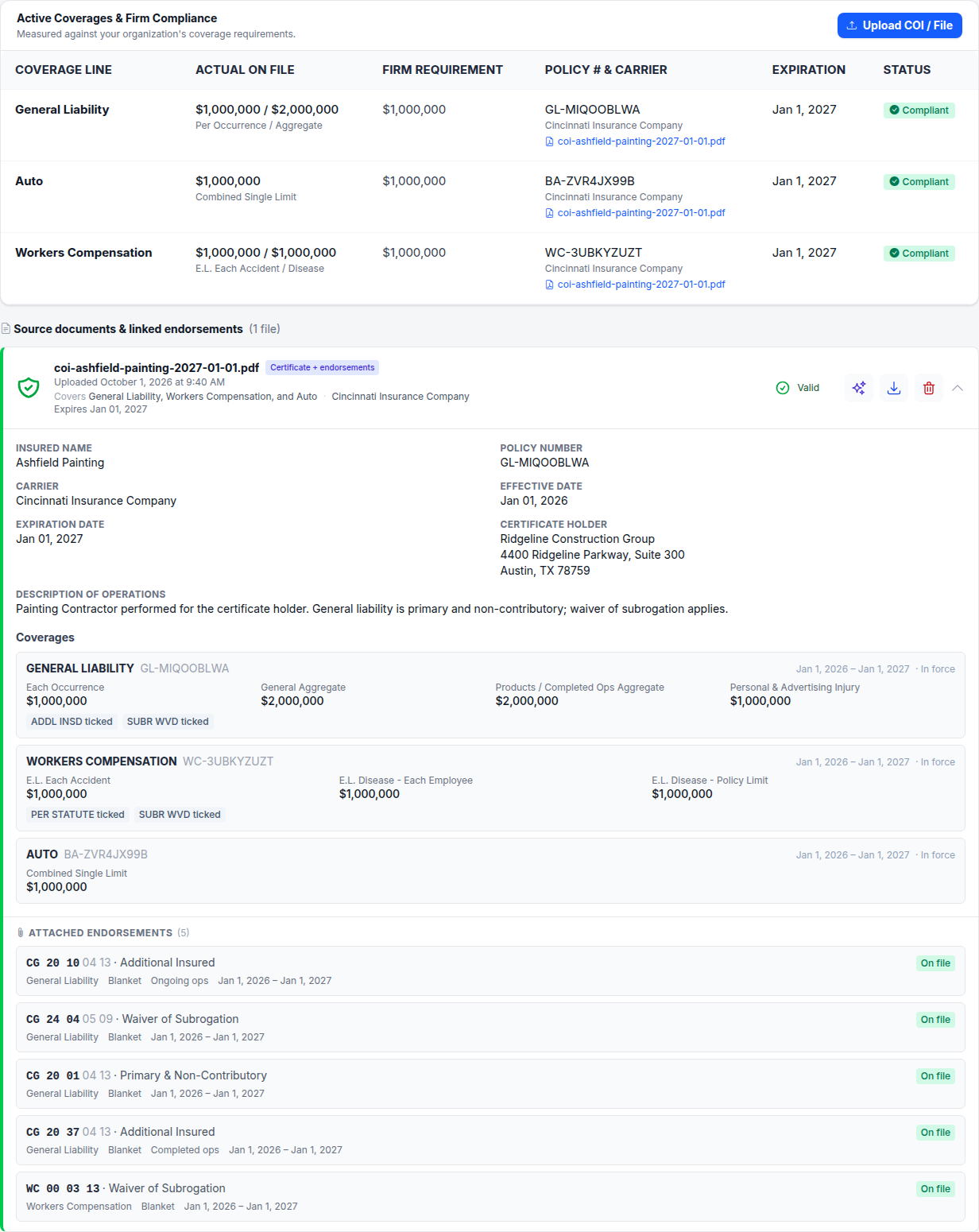Click policy number WC-3UBKYZUZT in table
Viewport: 979px width, 1232px height.
tap(594, 253)
